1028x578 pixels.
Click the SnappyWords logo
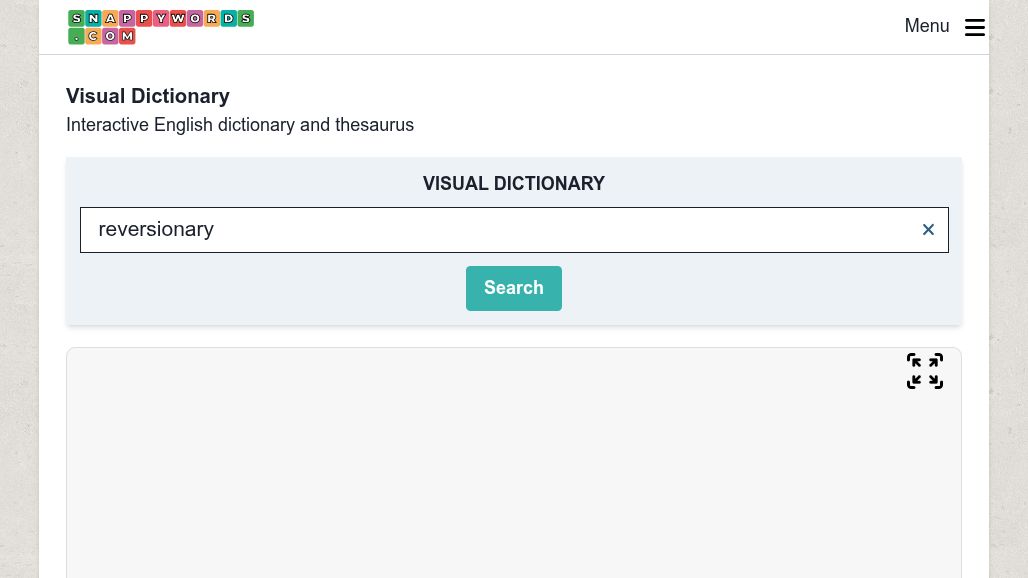click(x=160, y=27)
